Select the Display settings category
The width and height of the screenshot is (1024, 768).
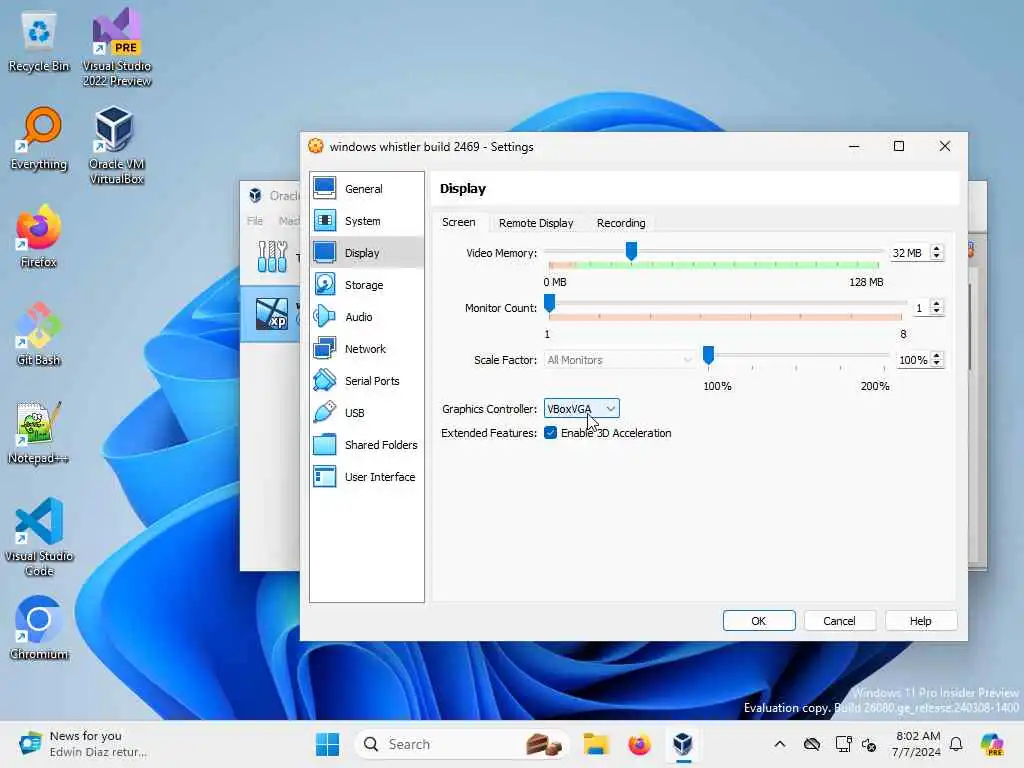pos(366,253)
